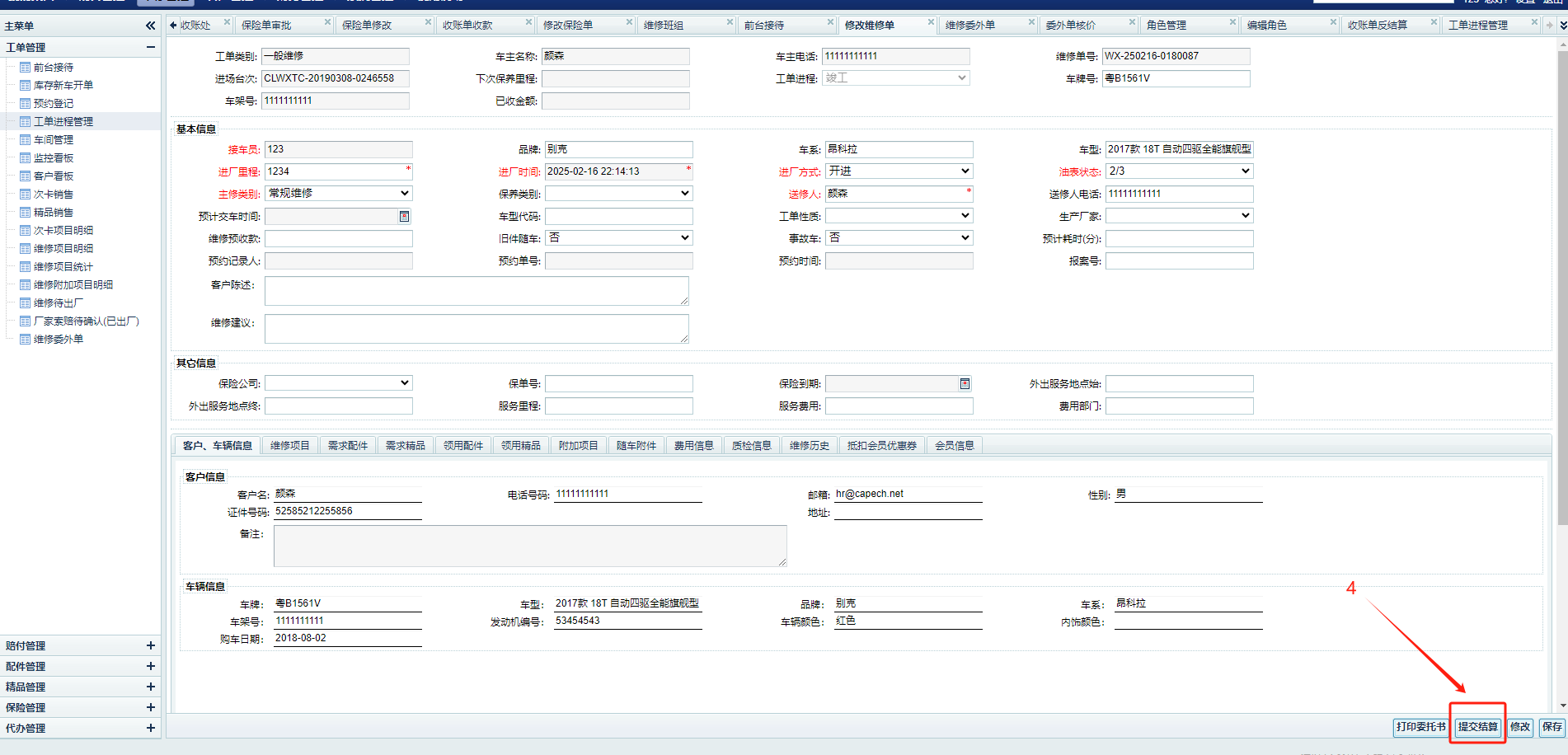Click the 保存 button
The width and height of the screenshot is (1568, 755).
tap(1552, 727)
